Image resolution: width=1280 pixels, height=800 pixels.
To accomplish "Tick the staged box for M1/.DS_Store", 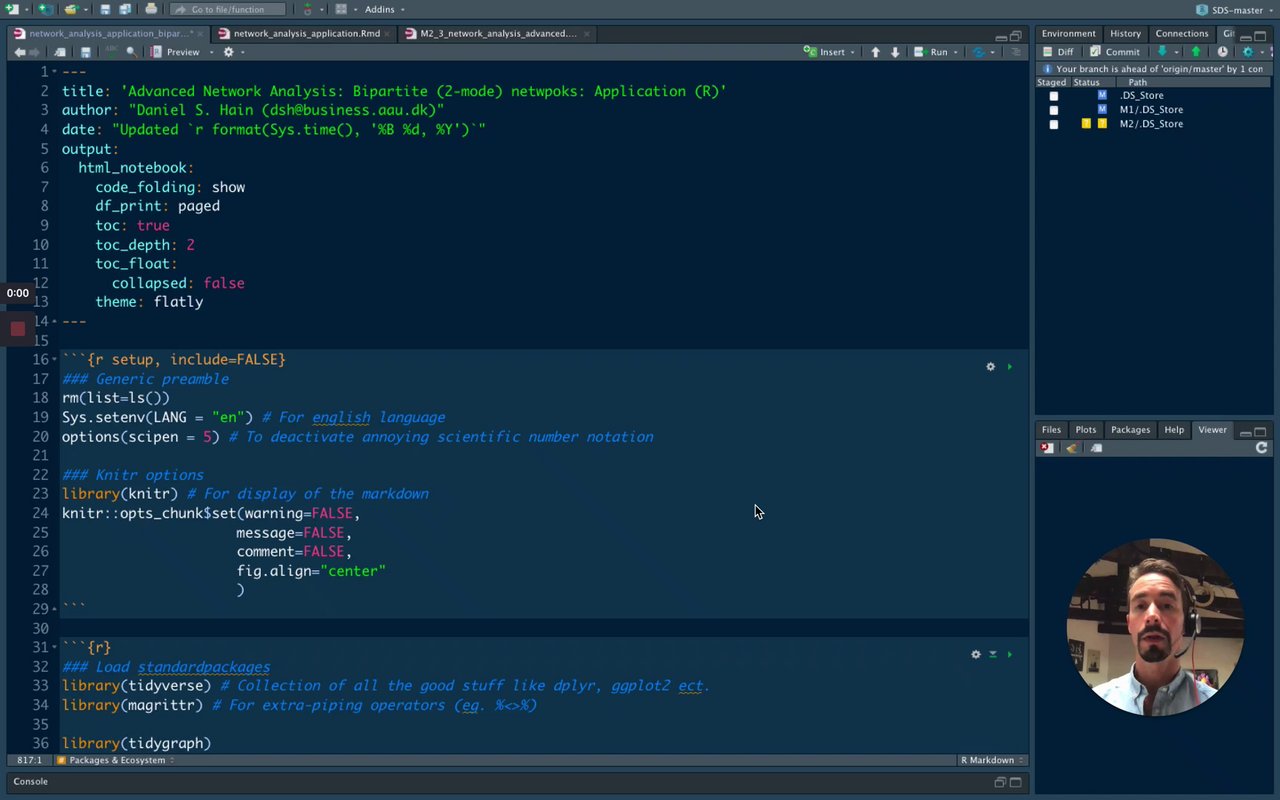I will click(1053, 110).
